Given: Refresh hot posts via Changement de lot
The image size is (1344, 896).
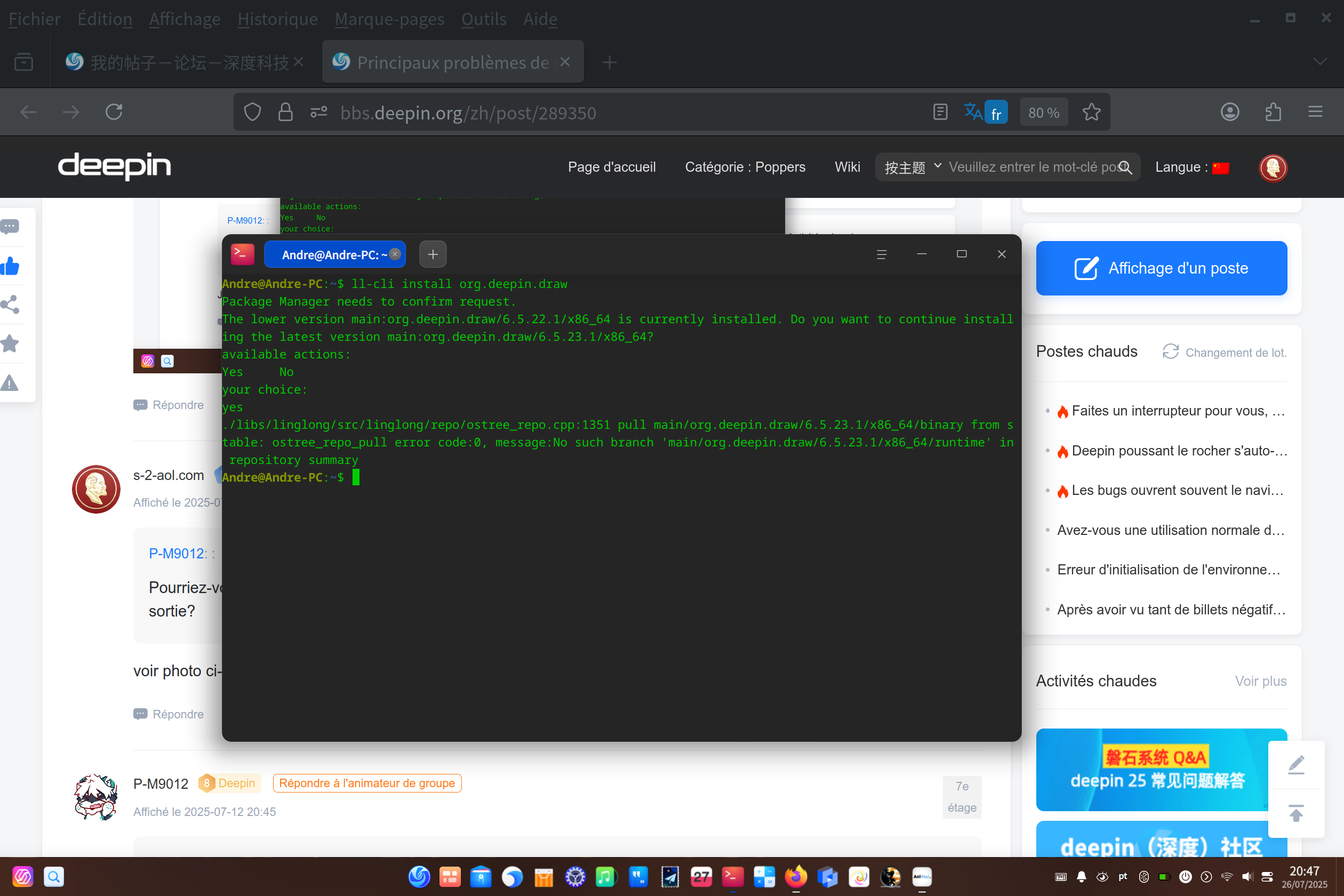Looking at the screenshot, I should [1224, 352].
